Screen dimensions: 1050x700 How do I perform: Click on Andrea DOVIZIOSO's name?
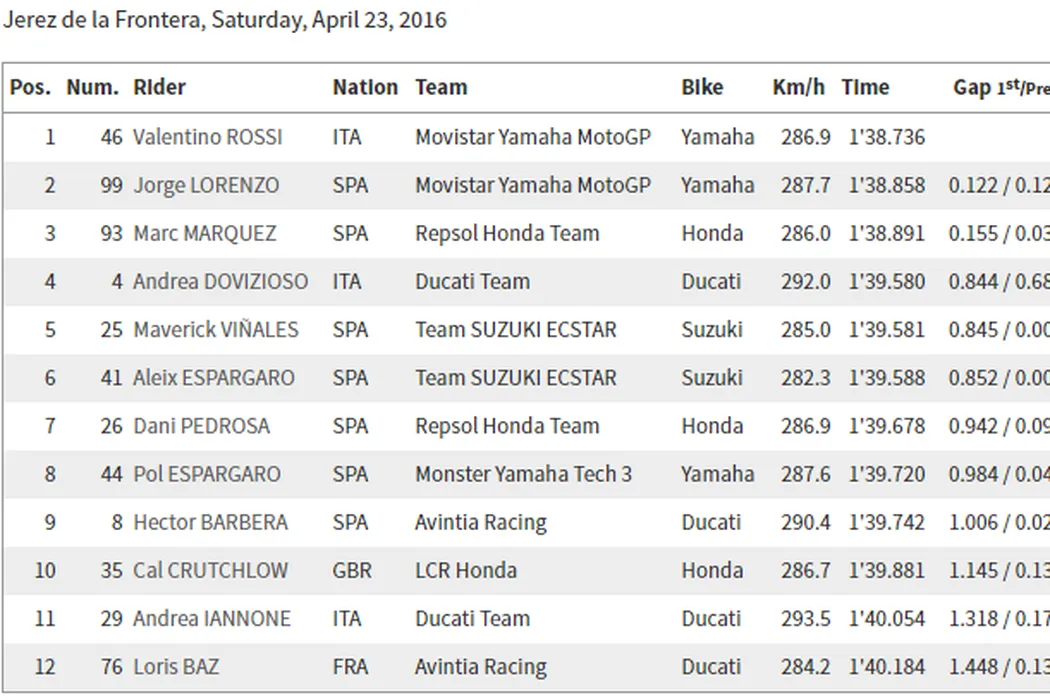[220, 281]
